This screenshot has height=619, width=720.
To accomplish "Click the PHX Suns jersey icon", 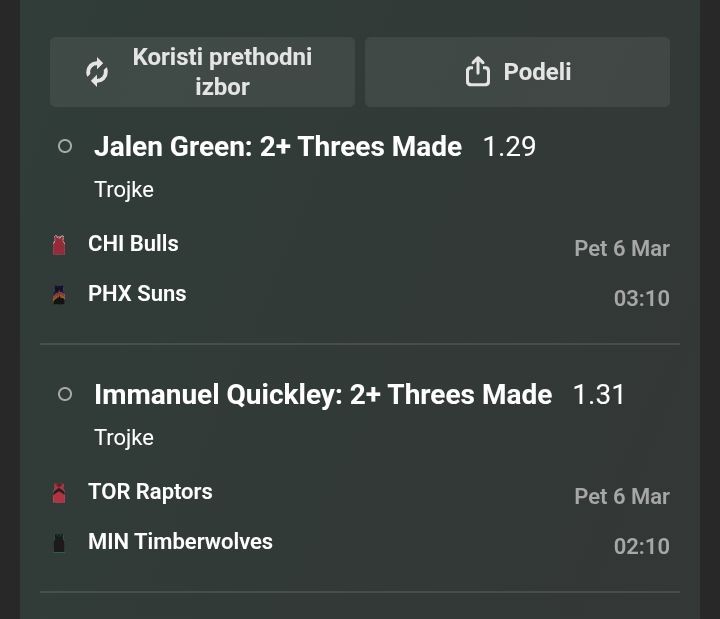I will (59, 295).
